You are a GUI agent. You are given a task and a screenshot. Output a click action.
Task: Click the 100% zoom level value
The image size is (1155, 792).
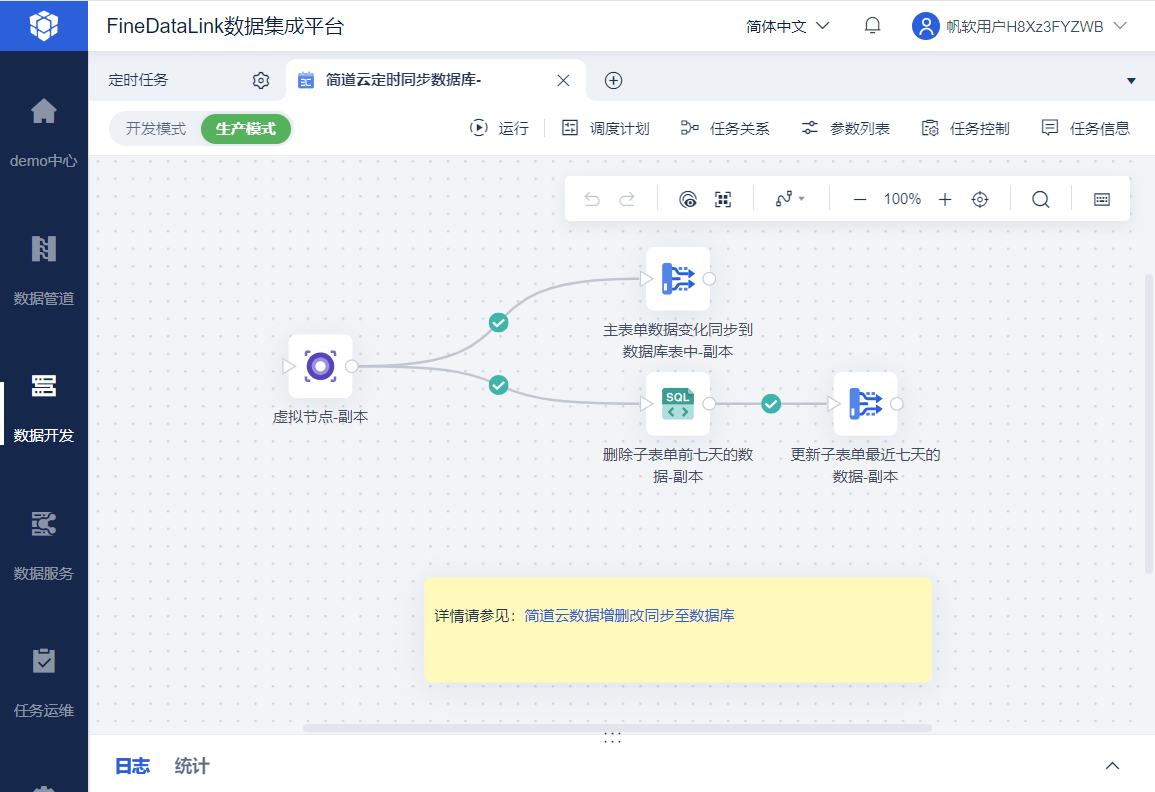pos(902,199)
